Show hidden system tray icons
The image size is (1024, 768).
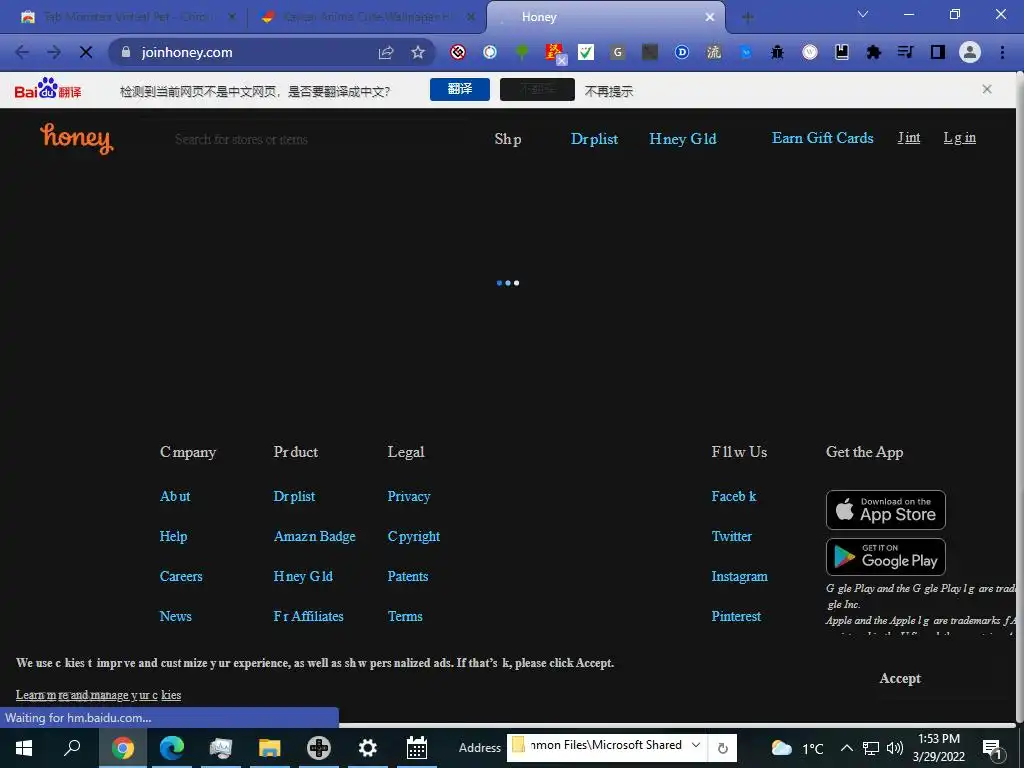(x=846, y=748)
